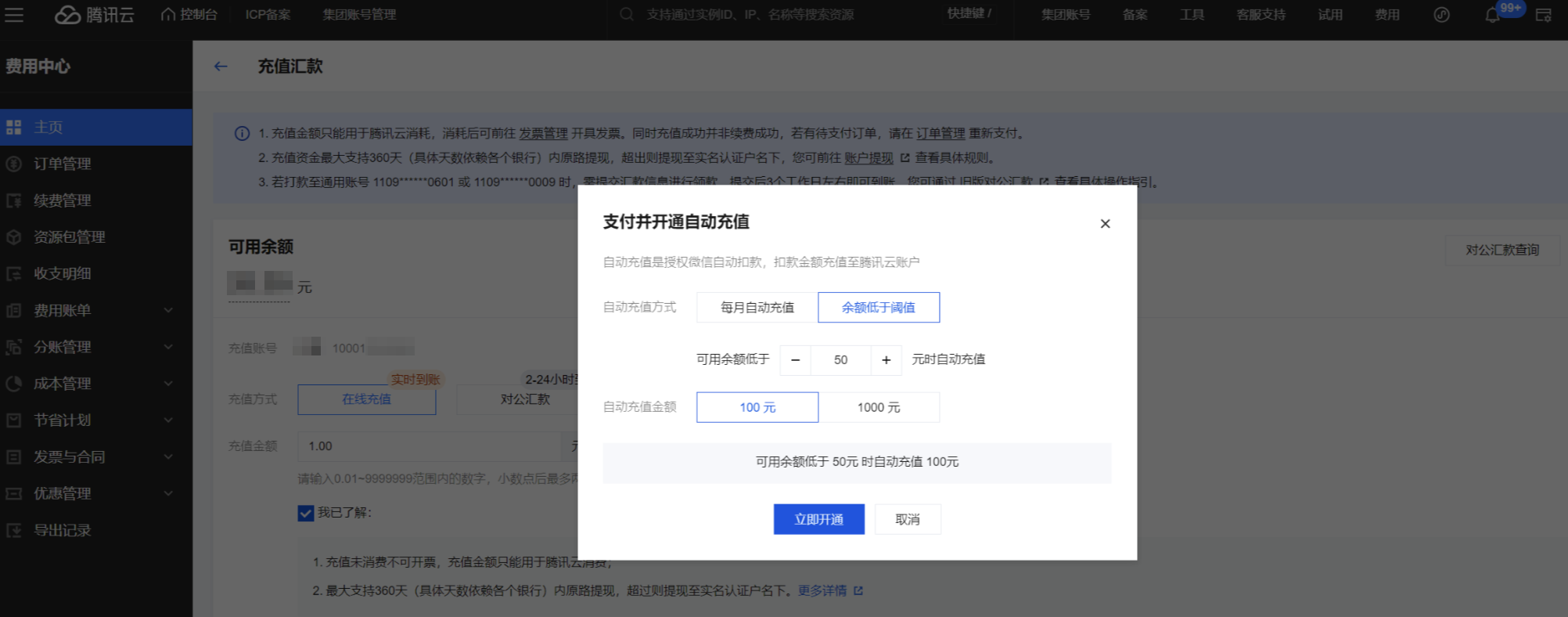Switch to the 在线充值 payment tab
Image resolution: width=1568 pixels, height=617 pixels.
(367, 399)
